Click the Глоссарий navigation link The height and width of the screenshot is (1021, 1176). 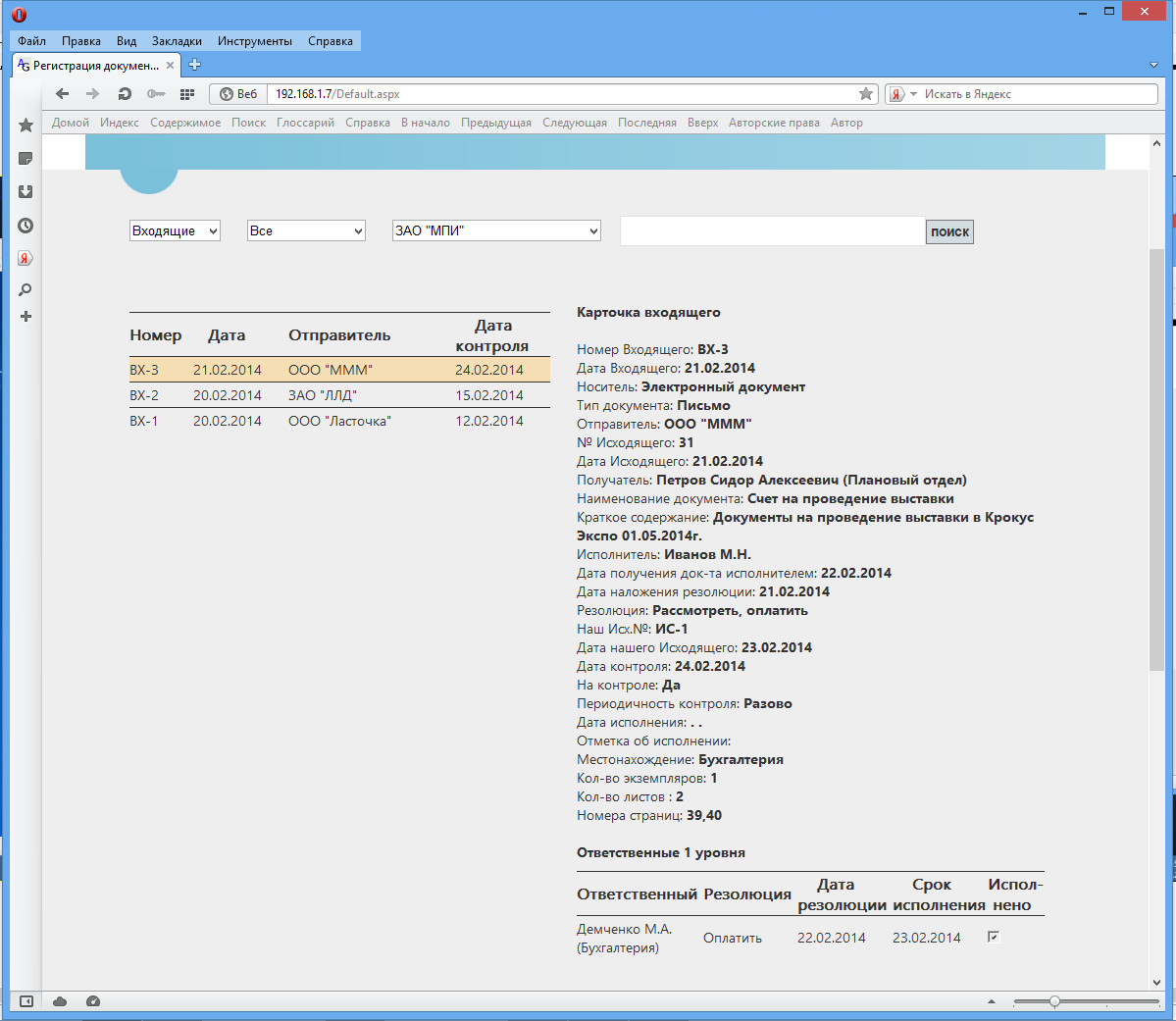click(305, 123)
